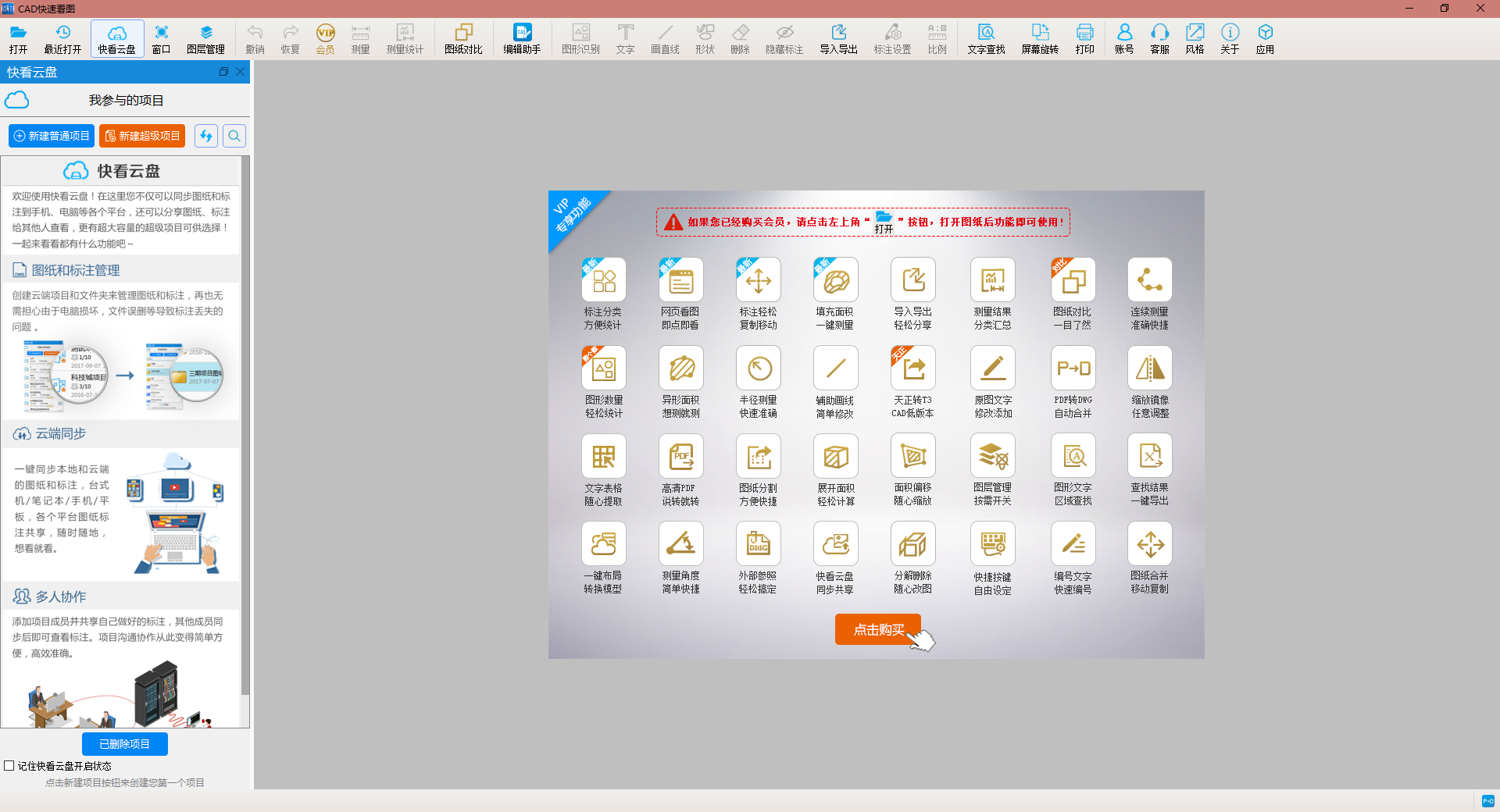The image size is (1500, 812).
Task: Click 已删除项目 deleted projects button
Action: (x=125, y=744)
